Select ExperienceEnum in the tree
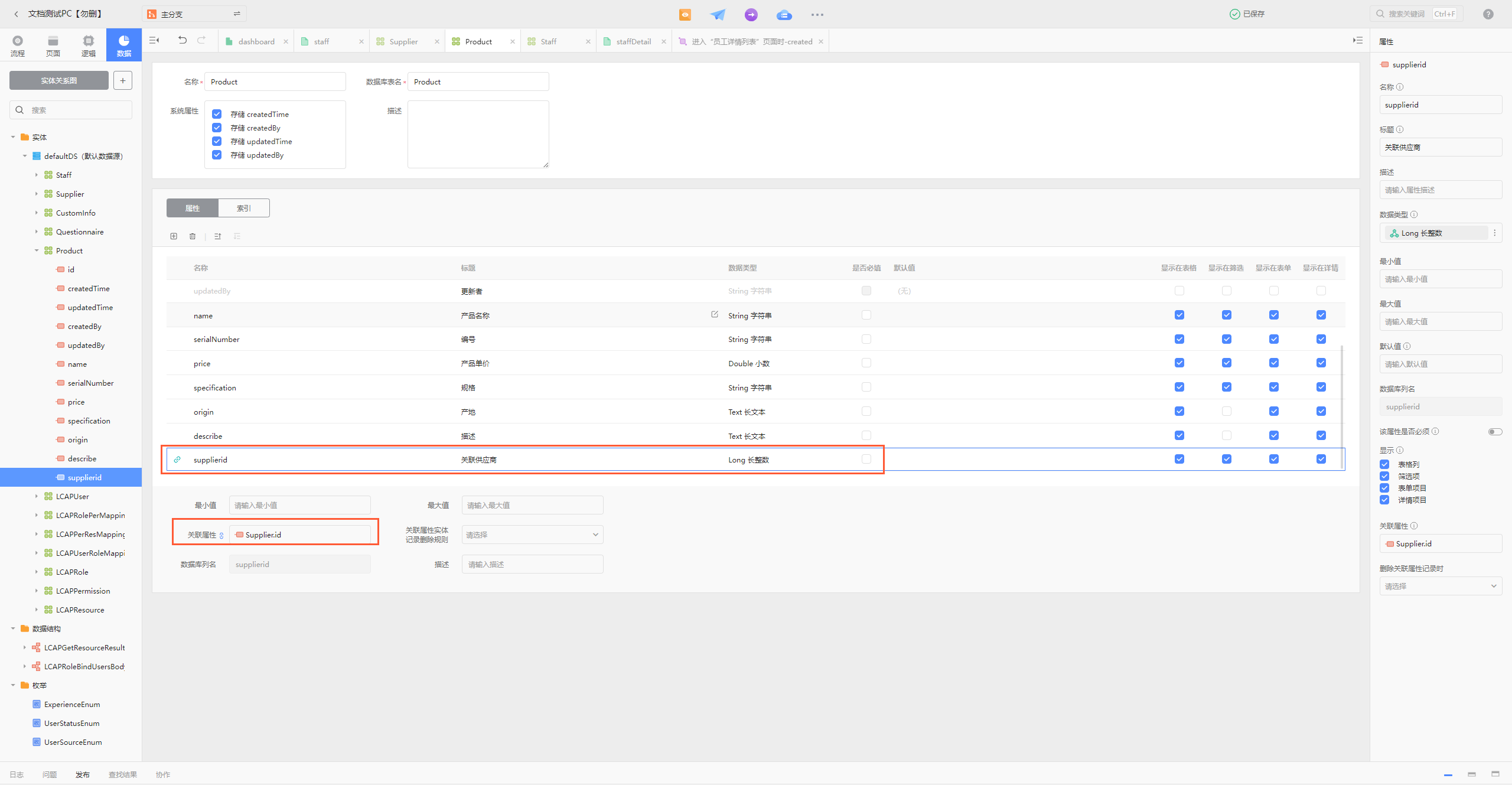Screen dimensions: 1512x785 (x=72, y=704)
